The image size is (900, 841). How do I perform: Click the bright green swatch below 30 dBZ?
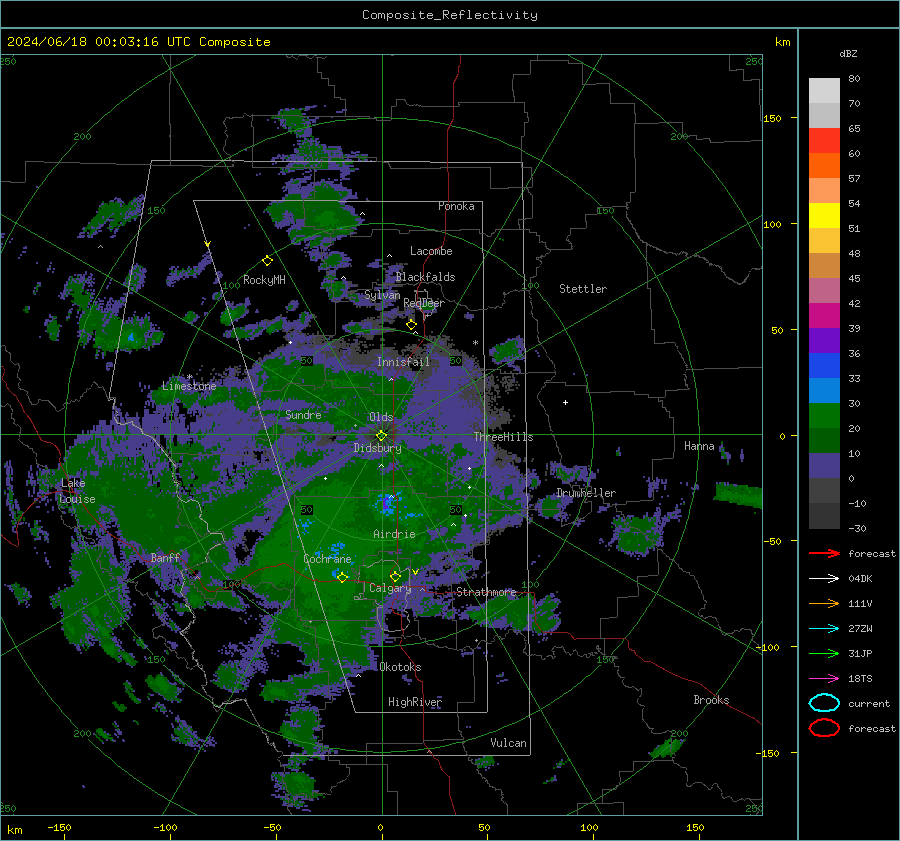click(x=824, y=416)
